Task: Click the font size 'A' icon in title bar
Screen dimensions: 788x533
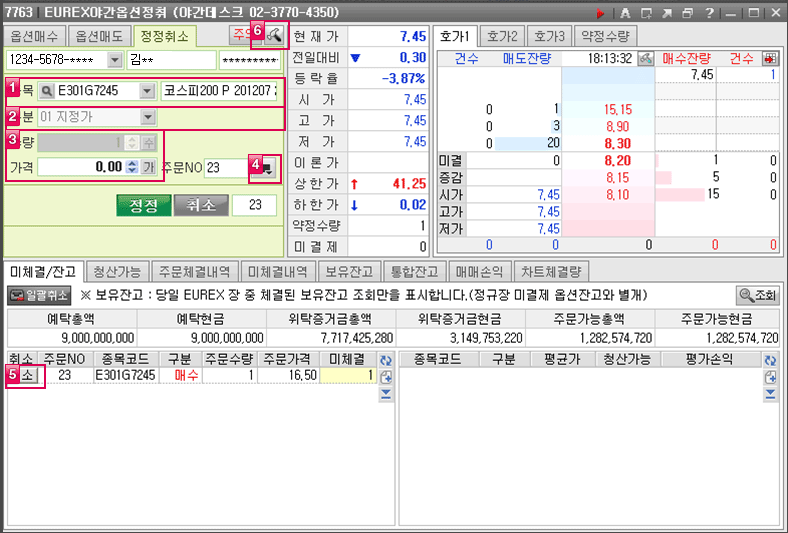Action: (x=625, y=13)
